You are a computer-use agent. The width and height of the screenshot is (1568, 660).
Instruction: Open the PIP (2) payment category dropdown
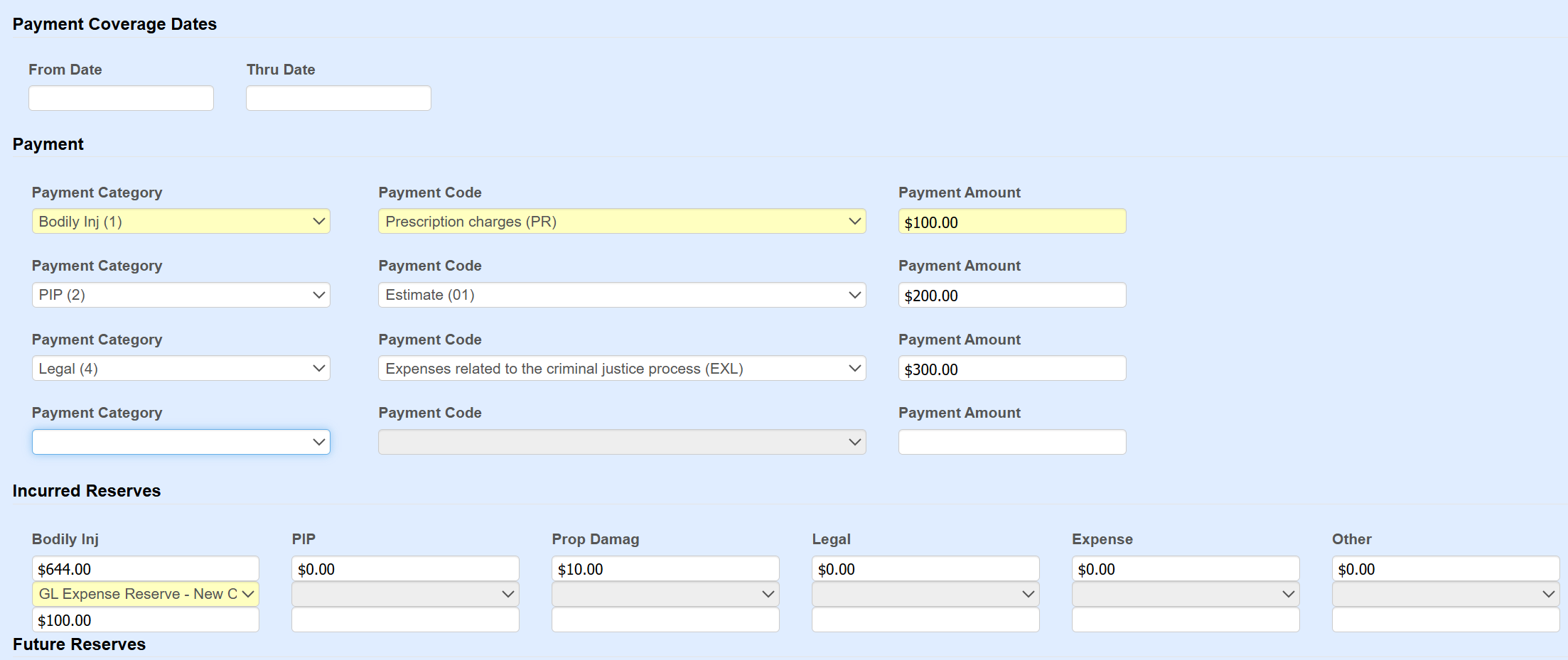[181, 295]
